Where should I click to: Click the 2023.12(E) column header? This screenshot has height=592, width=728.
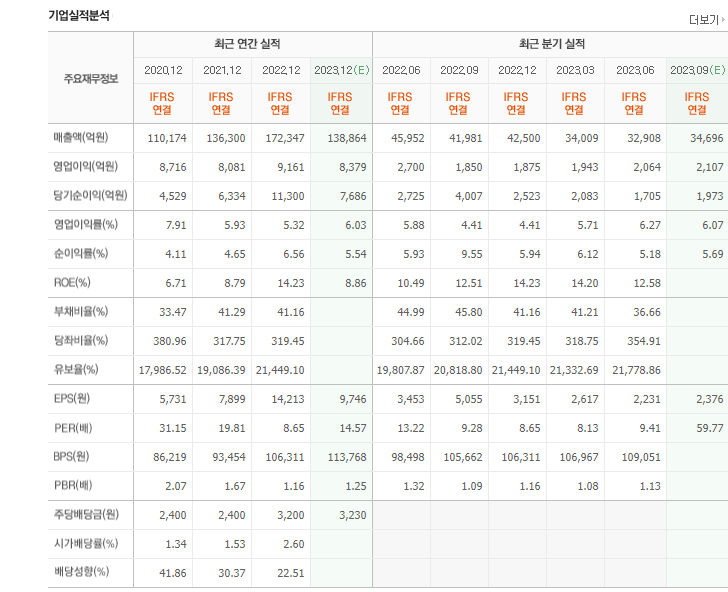[x=342, y=70]
